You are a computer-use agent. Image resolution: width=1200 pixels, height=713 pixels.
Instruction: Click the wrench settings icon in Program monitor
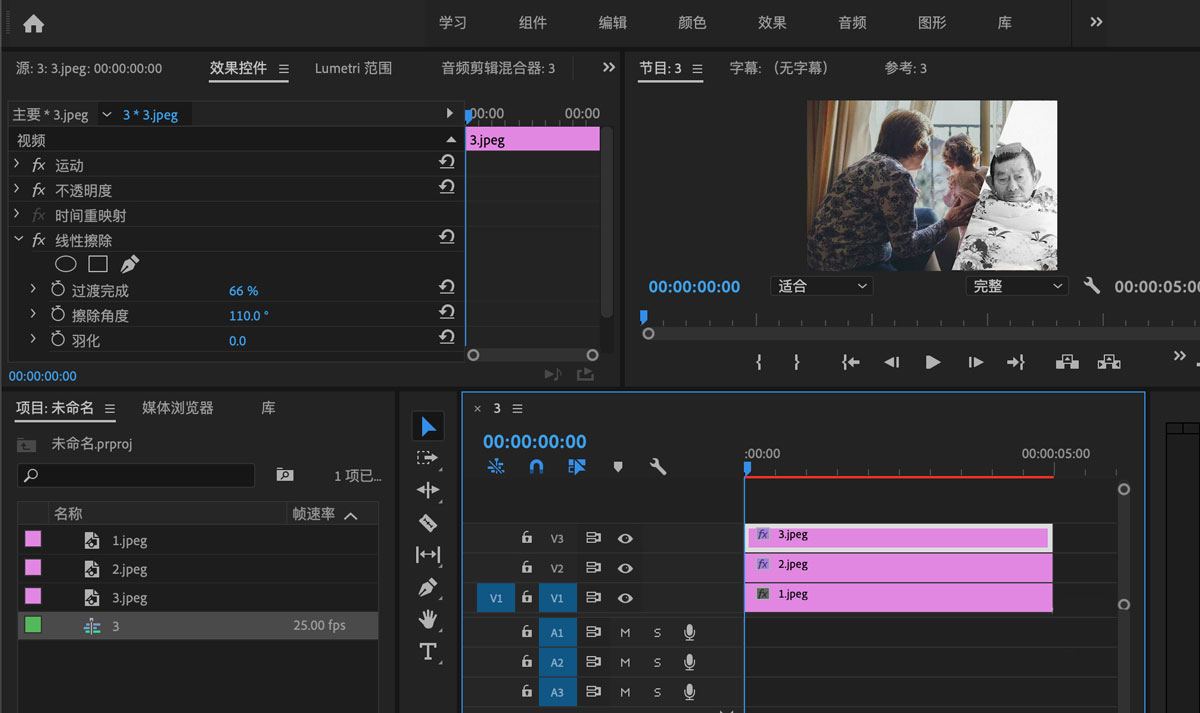[x=1091, y=284]
